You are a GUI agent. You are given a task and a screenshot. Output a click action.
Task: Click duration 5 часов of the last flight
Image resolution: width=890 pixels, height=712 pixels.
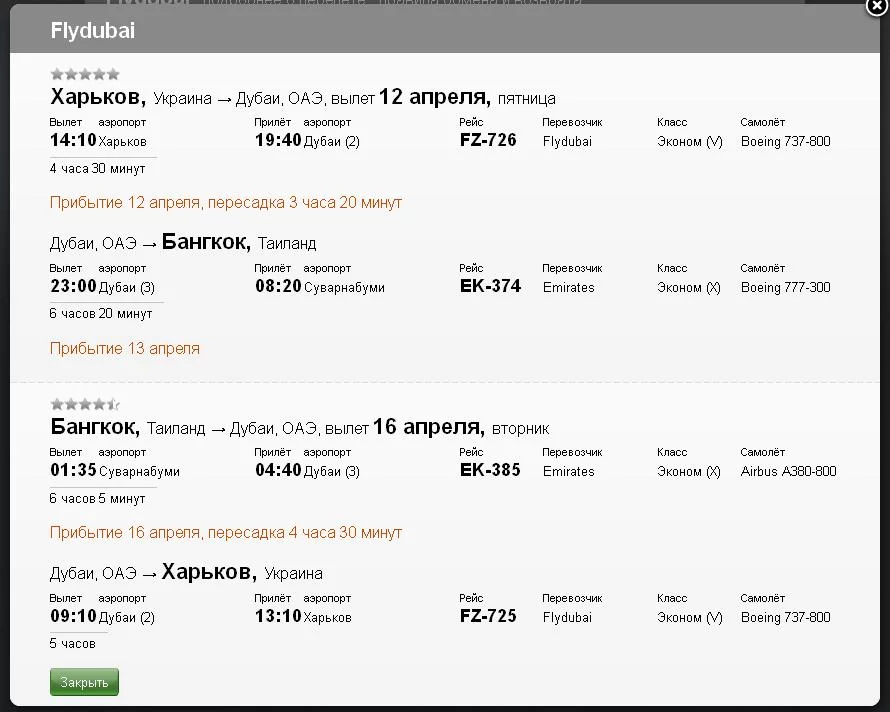[x=73, y=644]
